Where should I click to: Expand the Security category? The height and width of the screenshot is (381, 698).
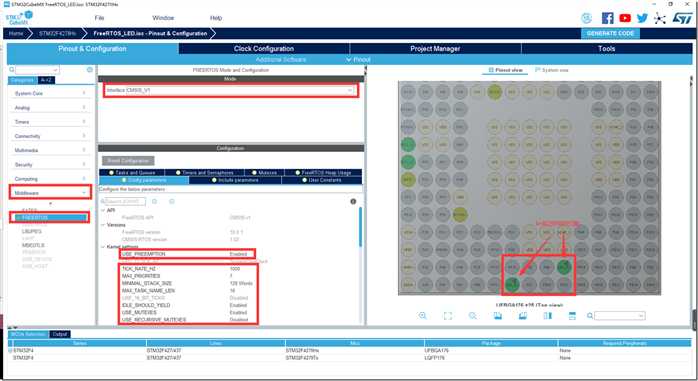pos(50,165)
